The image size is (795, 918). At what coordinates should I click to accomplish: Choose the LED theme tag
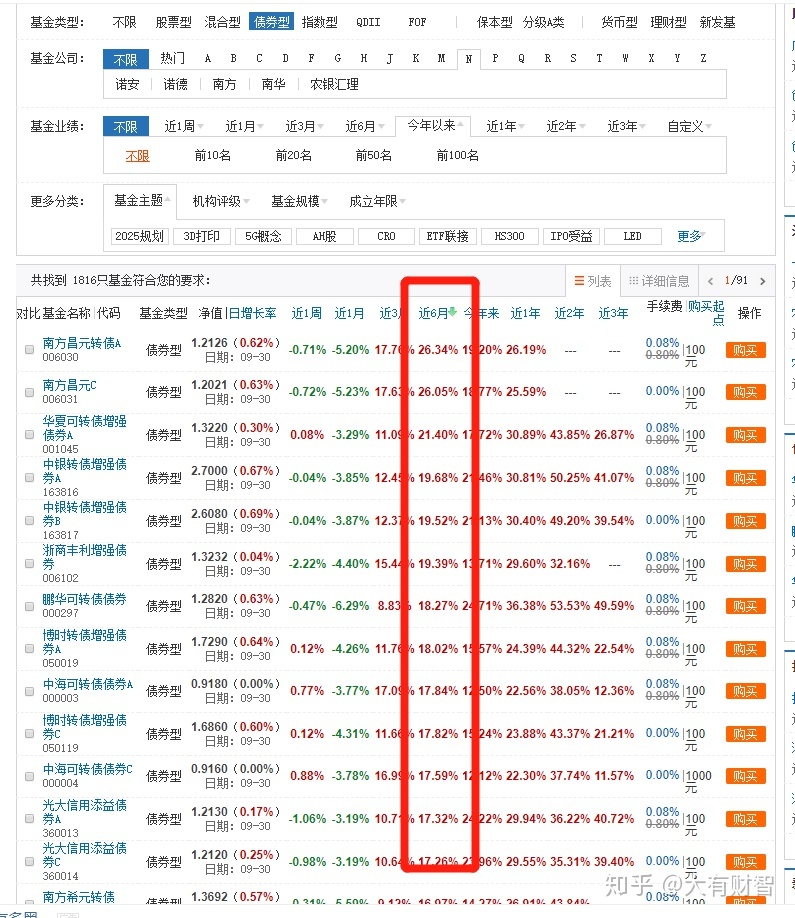[632, 236]
